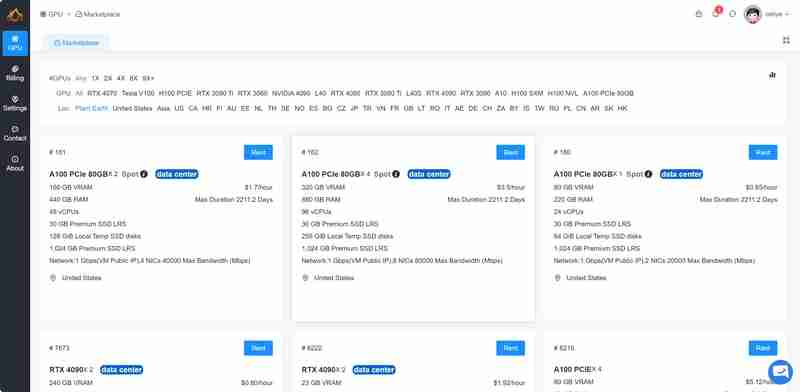
Task: Click the fullscreen expand icon
Action: (786, 40)
